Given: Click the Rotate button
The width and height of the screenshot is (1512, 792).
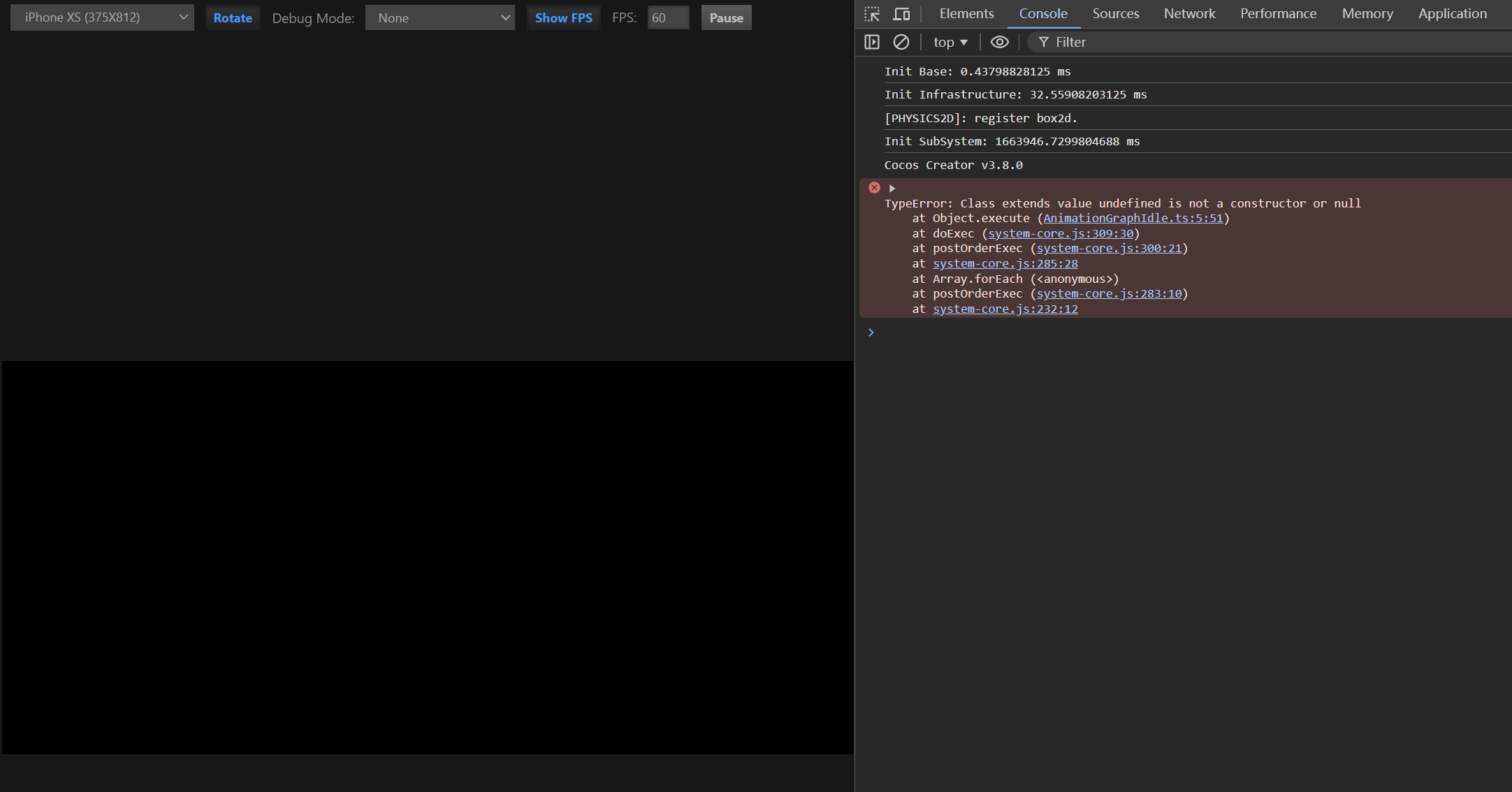Looking at the screenshot, I should point(233,17).
